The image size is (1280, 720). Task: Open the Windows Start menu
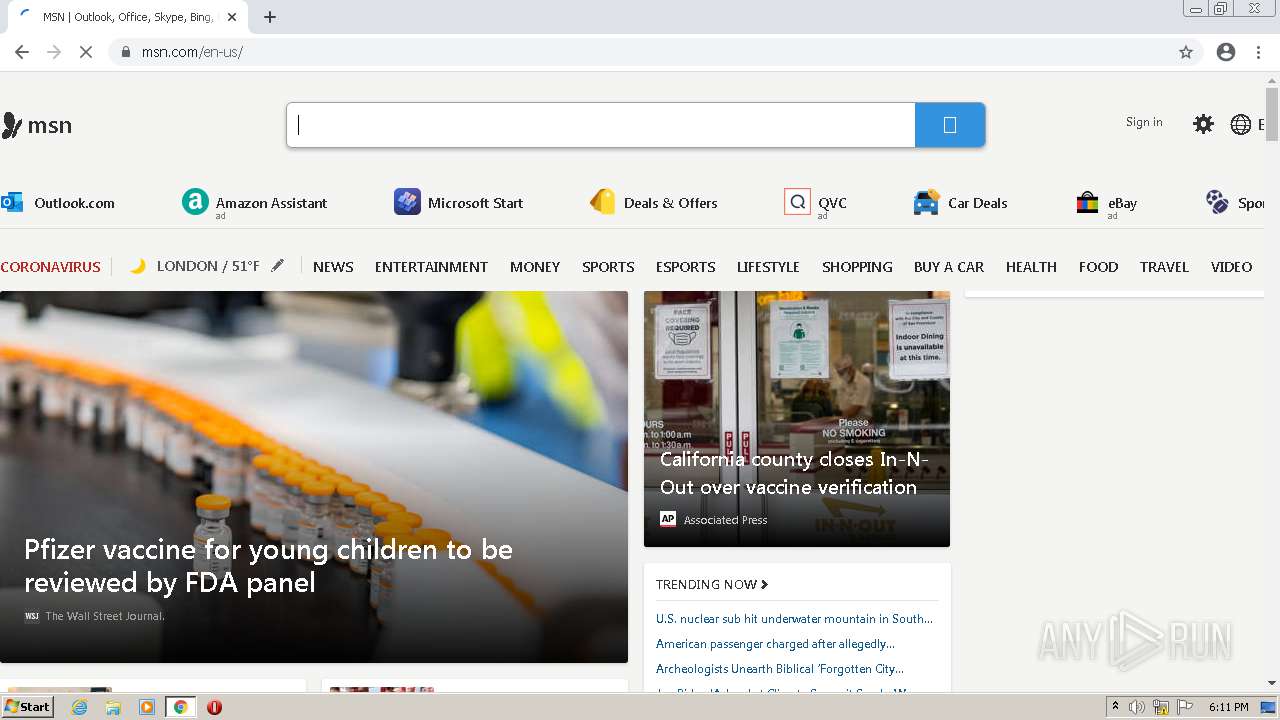pos(27,707)
